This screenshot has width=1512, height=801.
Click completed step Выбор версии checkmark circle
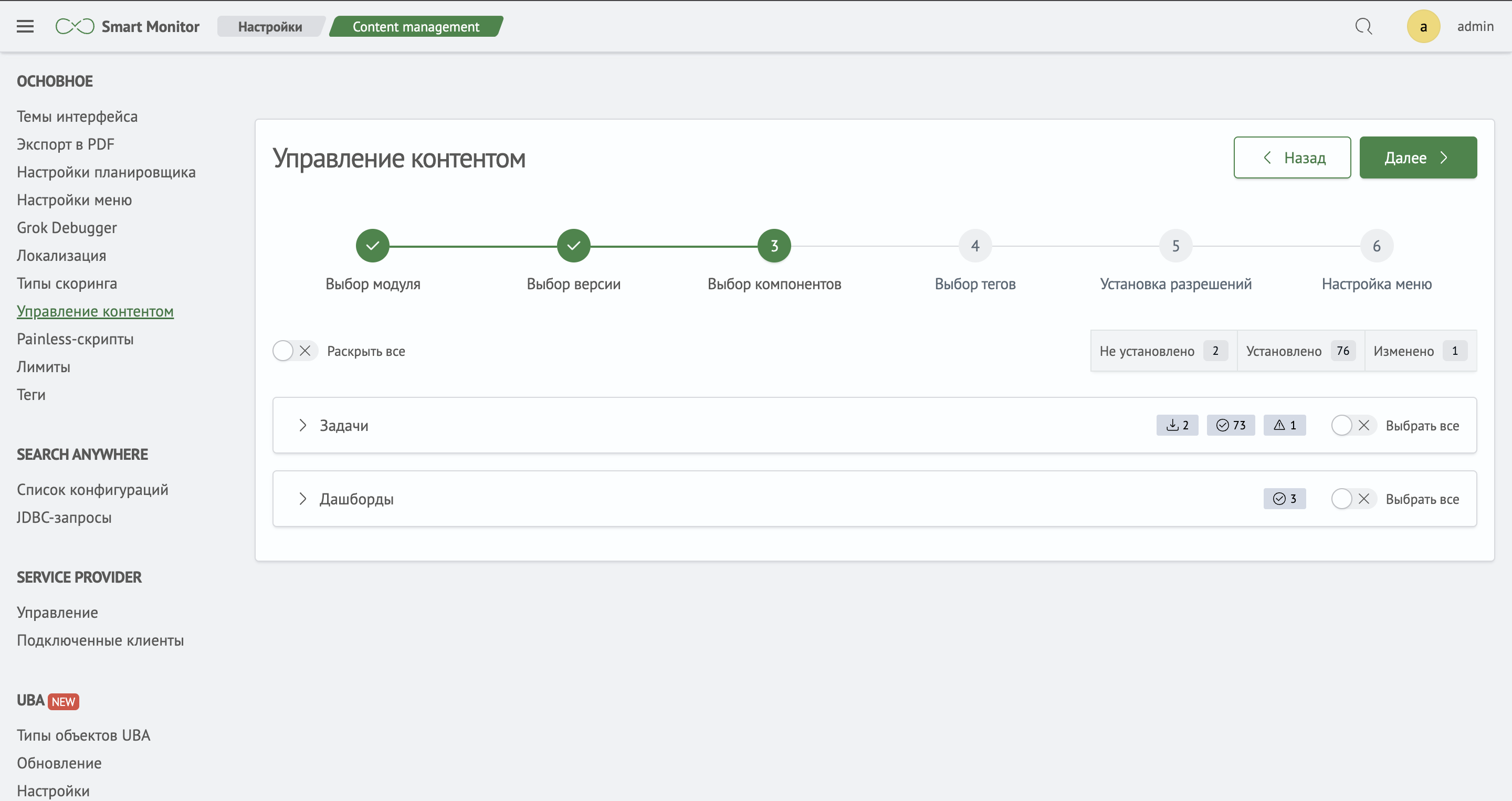point(573,246)
